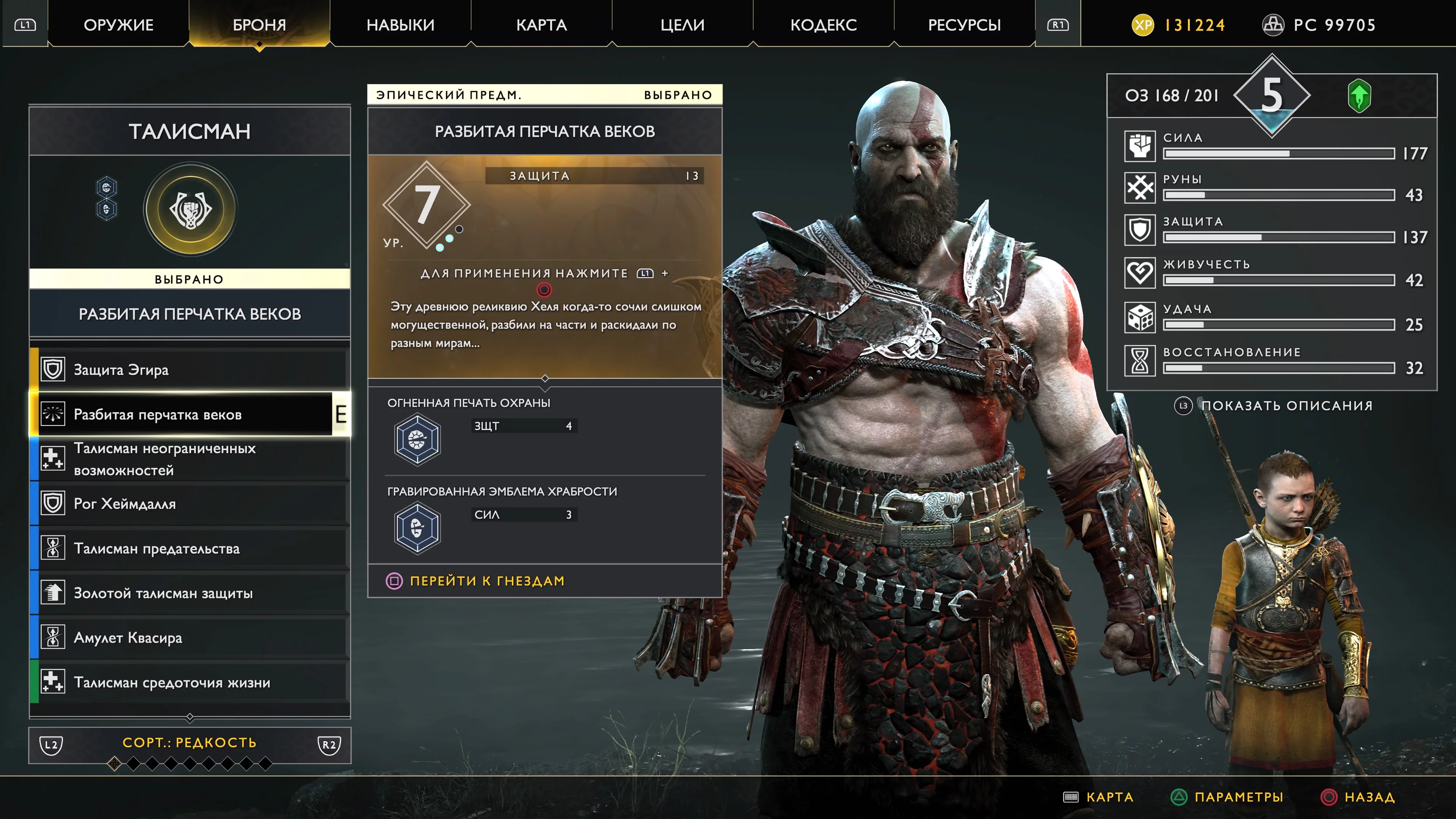Click the Защита stat bar
1456x819 pixels.
[1279, 237]
